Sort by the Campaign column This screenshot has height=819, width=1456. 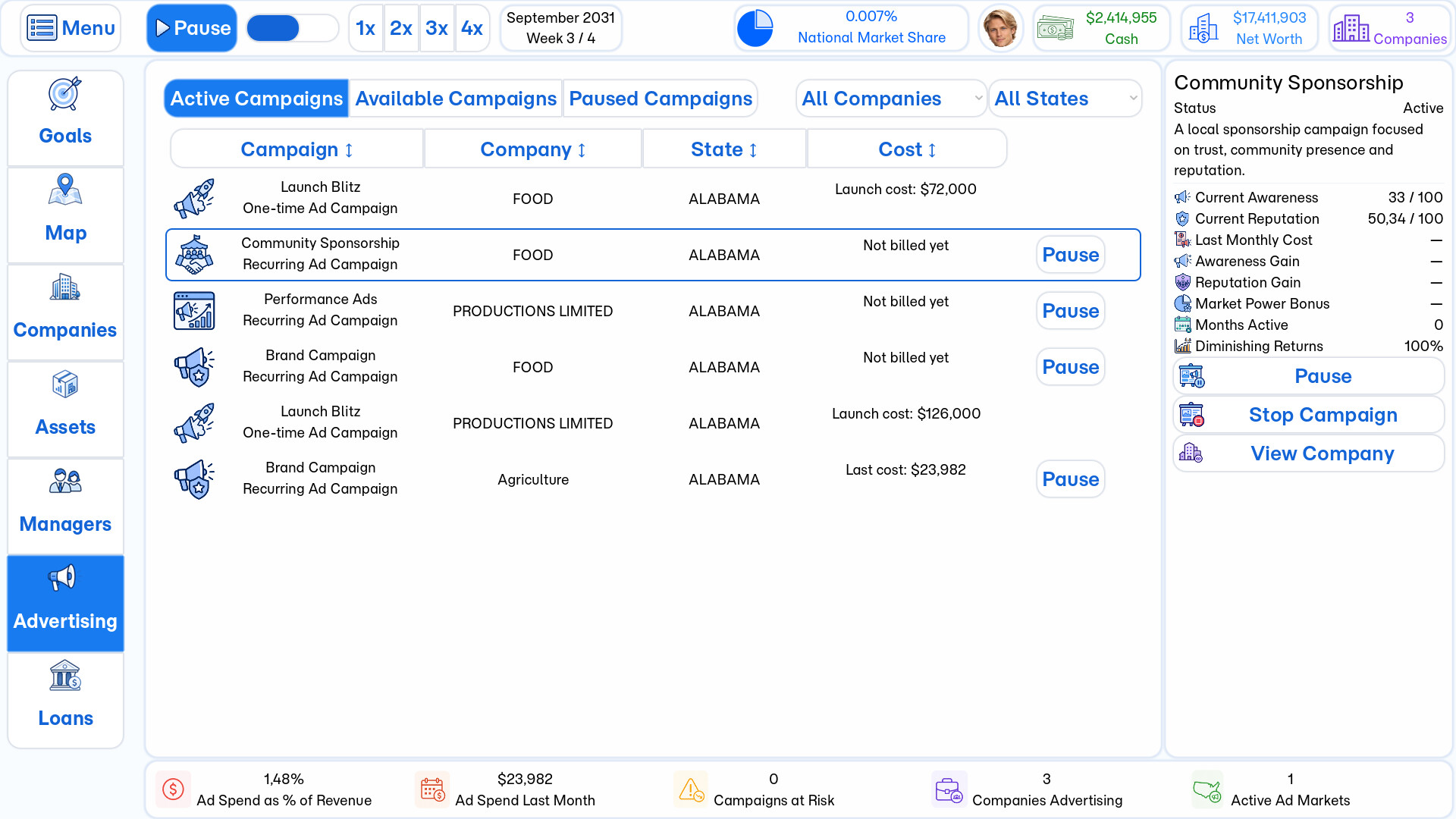click(297, 149)
